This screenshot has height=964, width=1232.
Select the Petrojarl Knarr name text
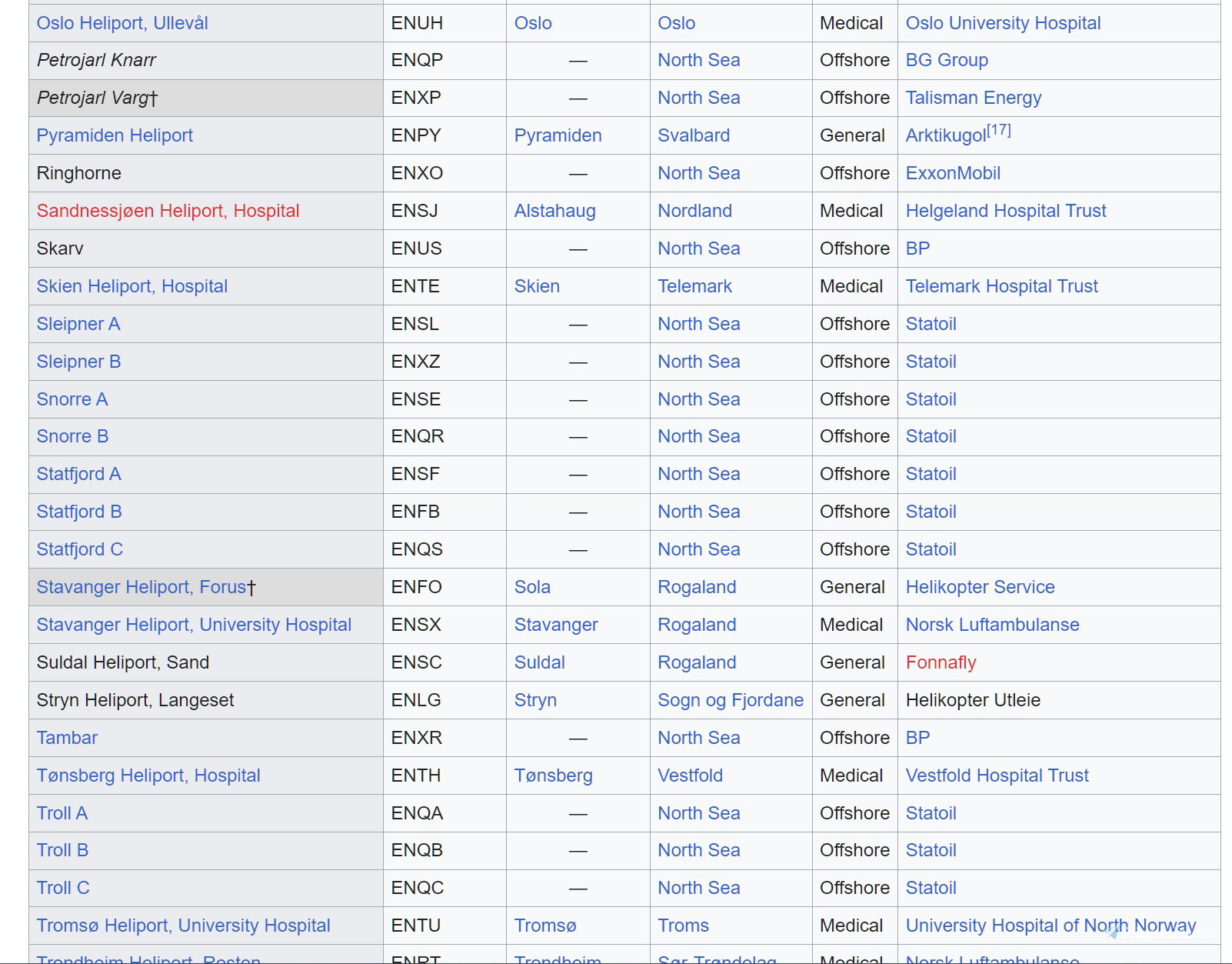(x=96, y=60)
